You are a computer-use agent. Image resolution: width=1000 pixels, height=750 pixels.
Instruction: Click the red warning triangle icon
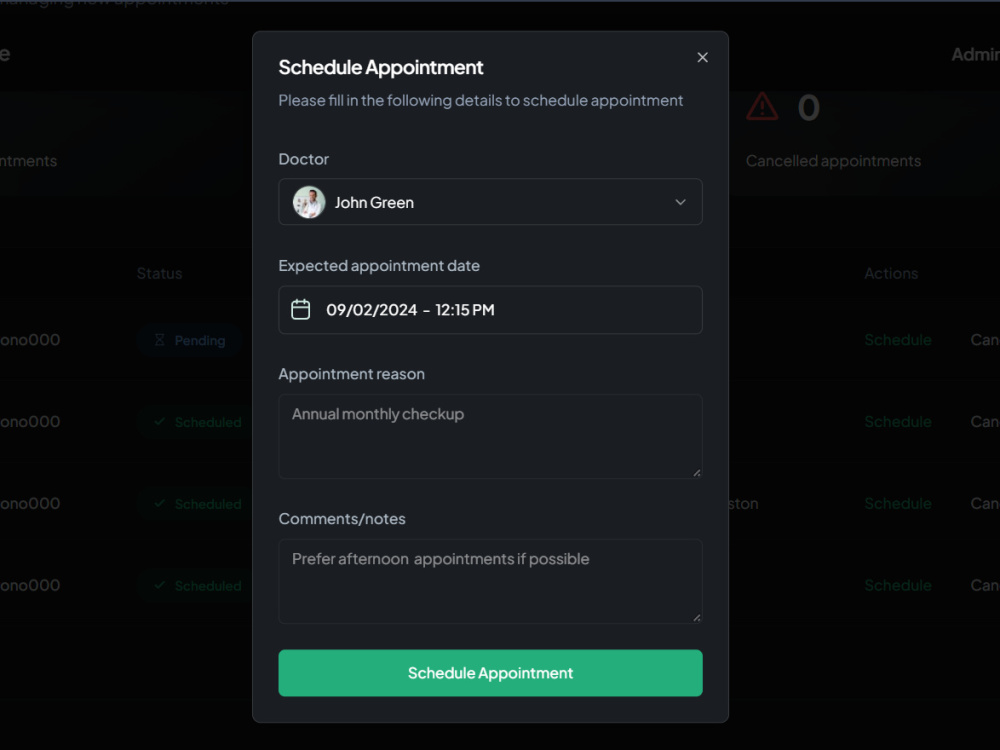point(761,107)
